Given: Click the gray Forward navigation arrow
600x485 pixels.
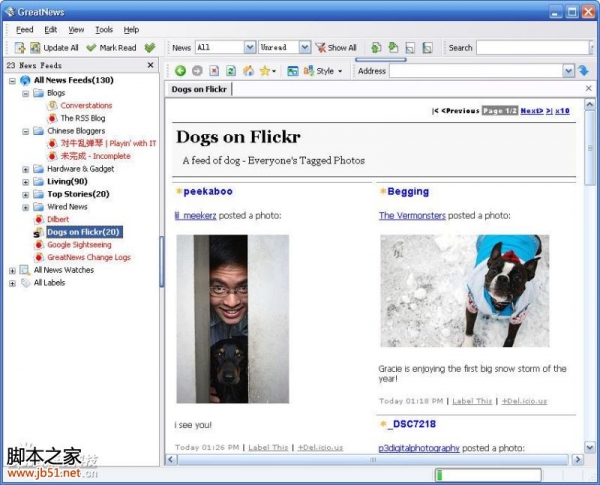Looking at the screenshot, I should pos(197,71).
